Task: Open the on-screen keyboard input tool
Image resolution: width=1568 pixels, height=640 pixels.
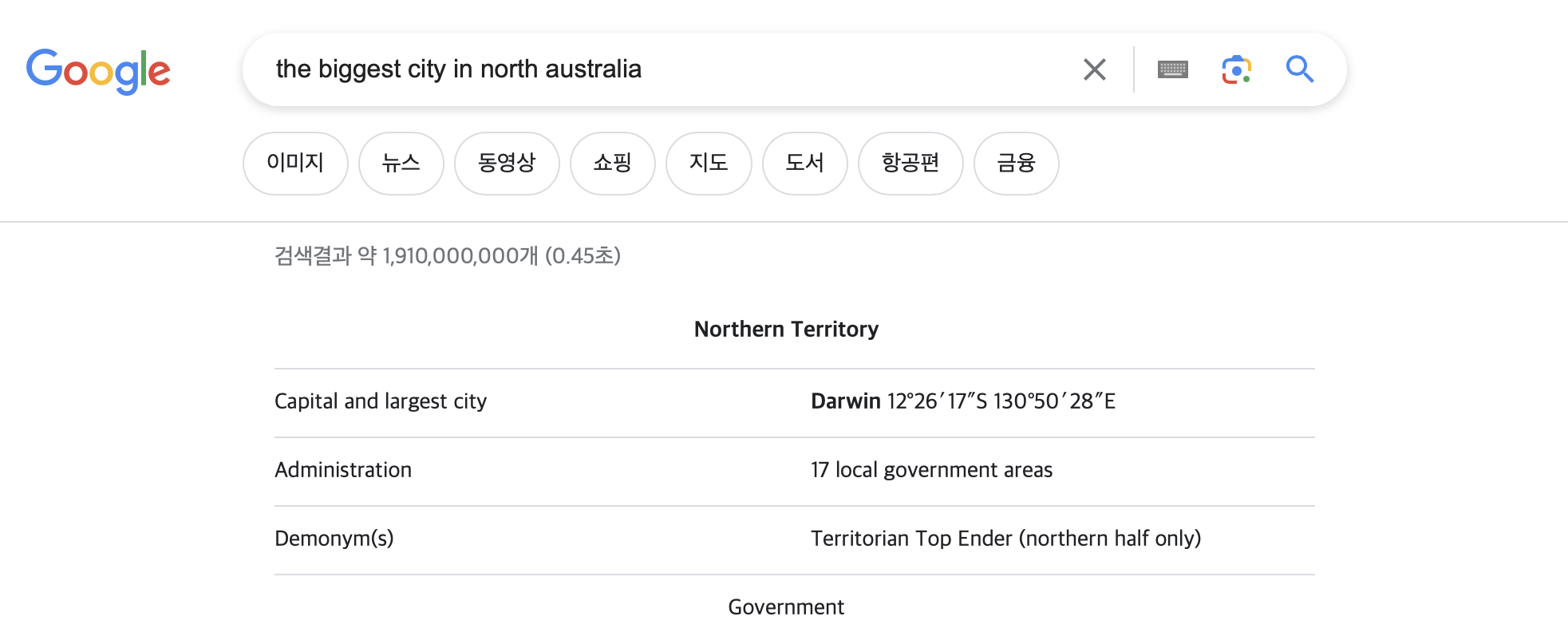Action: (x=1172, y=69)
